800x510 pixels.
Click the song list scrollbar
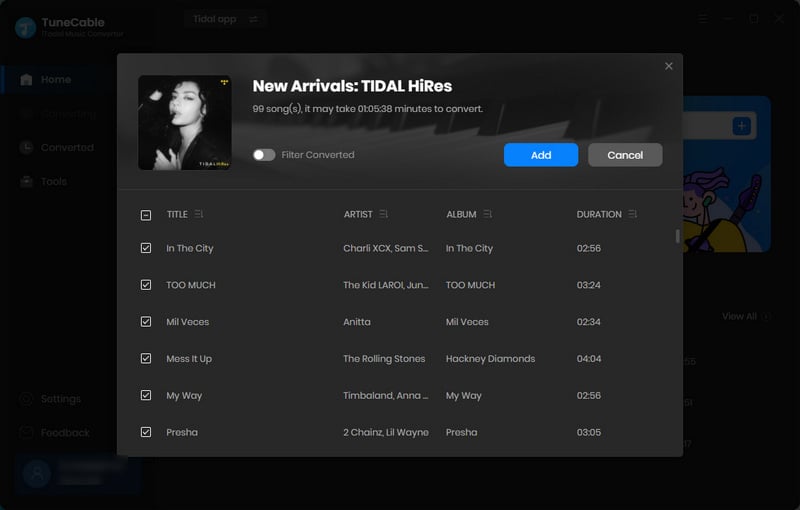coord(678,236)
